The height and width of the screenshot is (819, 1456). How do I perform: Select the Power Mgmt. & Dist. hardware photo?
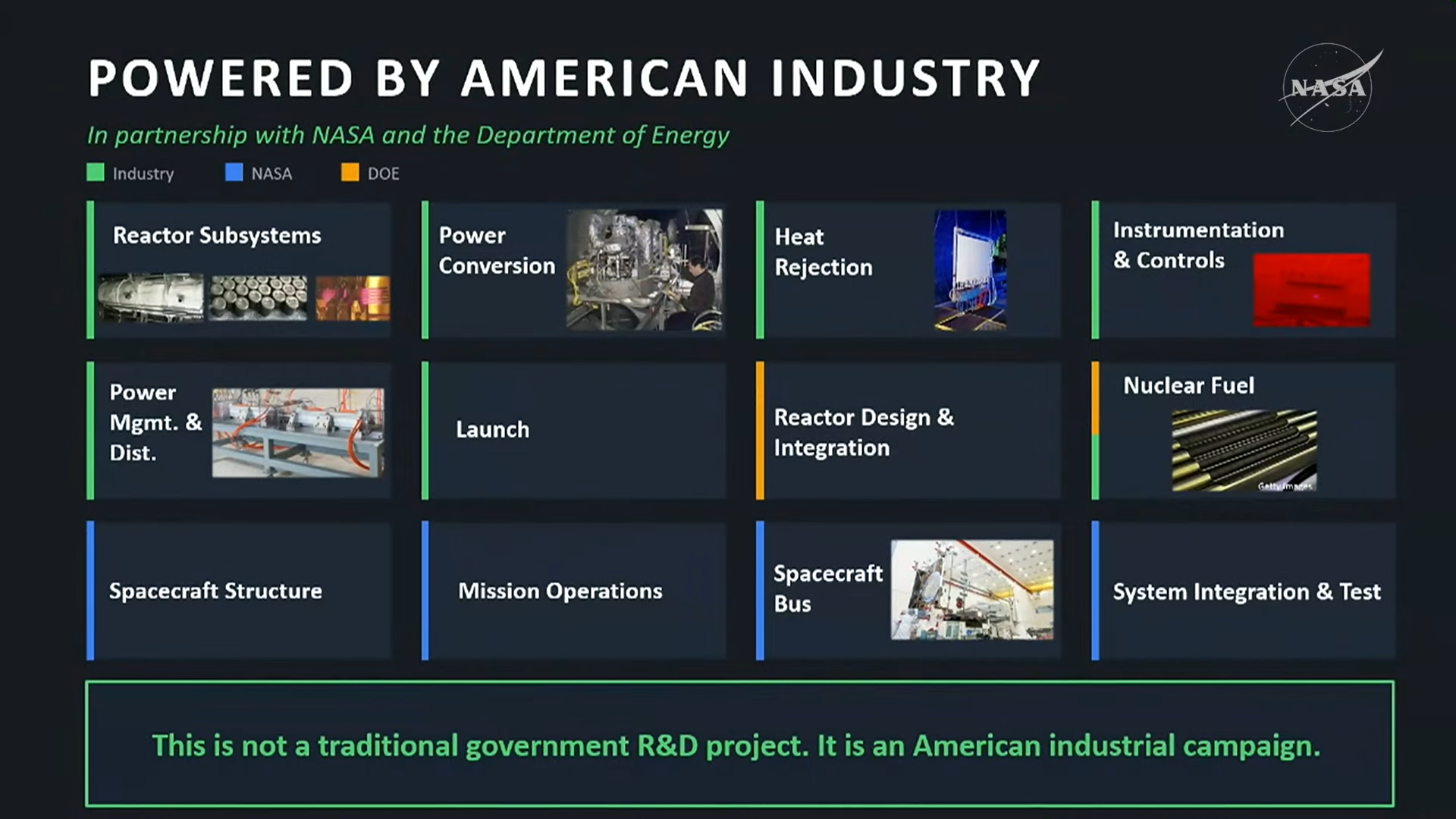click(x=297, y=432)
